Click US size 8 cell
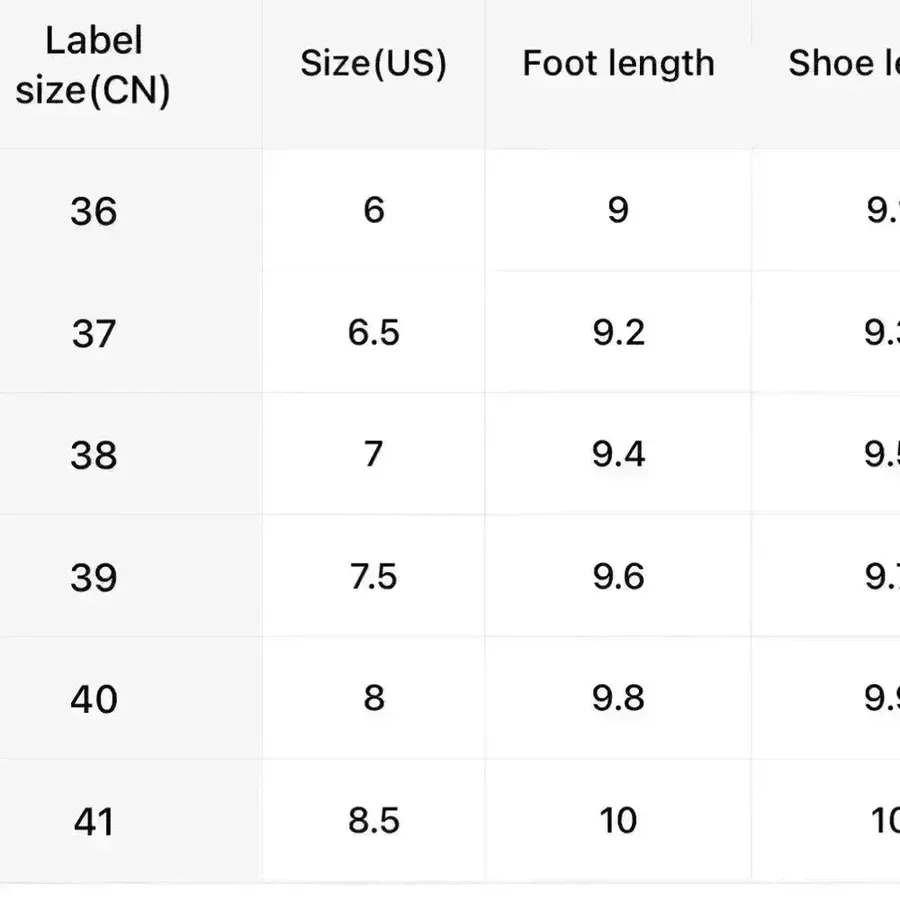This screenshot has height=900, width=900. coord(374,698)
